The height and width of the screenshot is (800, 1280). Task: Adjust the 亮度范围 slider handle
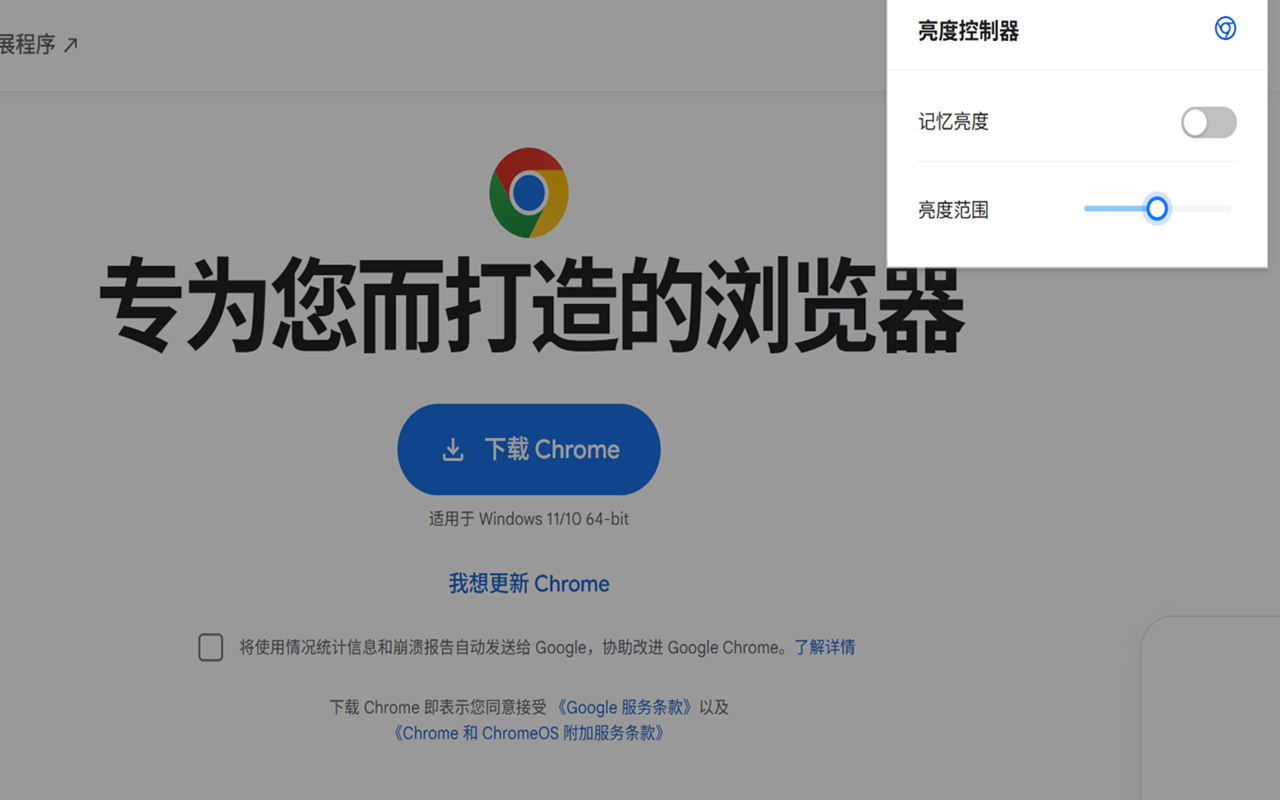coord(1157,208)
